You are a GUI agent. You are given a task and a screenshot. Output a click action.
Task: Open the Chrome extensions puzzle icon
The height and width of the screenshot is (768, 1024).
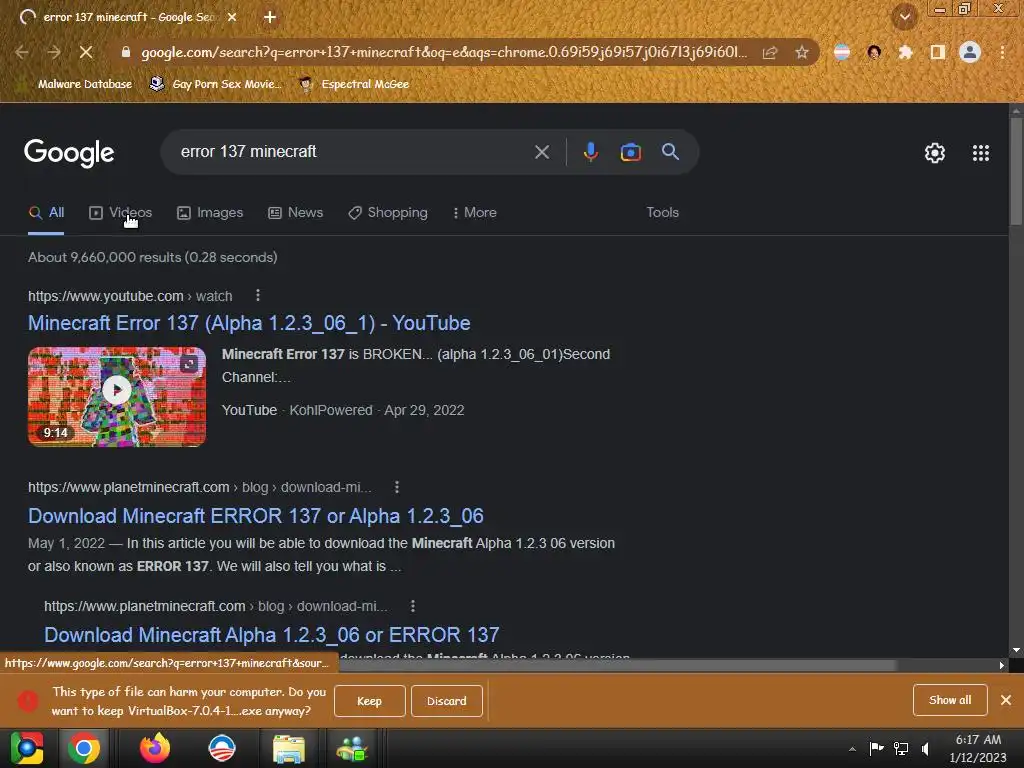(x=905, y=52)
